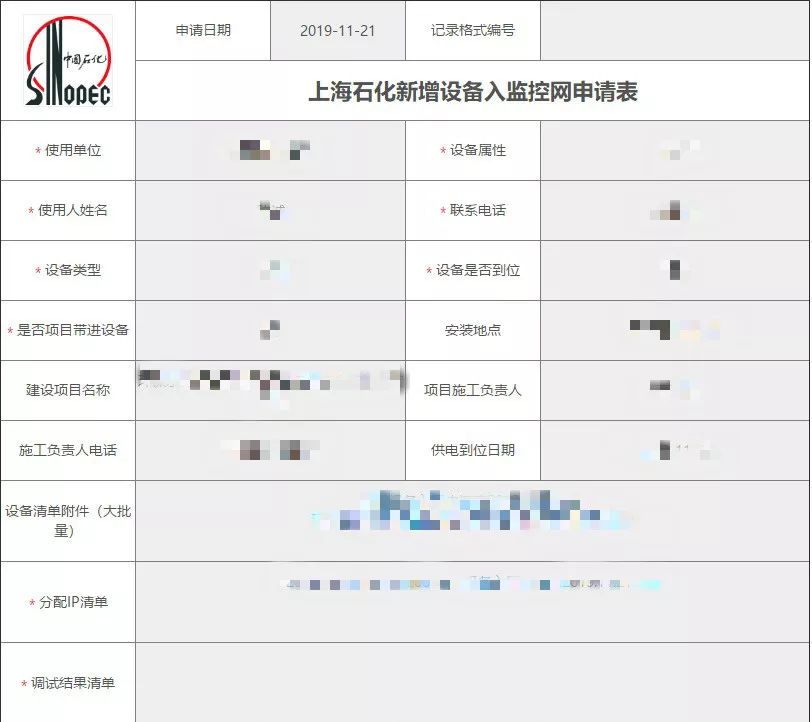Screen dimensions: 812x722
Task: Click the 是否项目带进设备 label
Action: point(73,330)
